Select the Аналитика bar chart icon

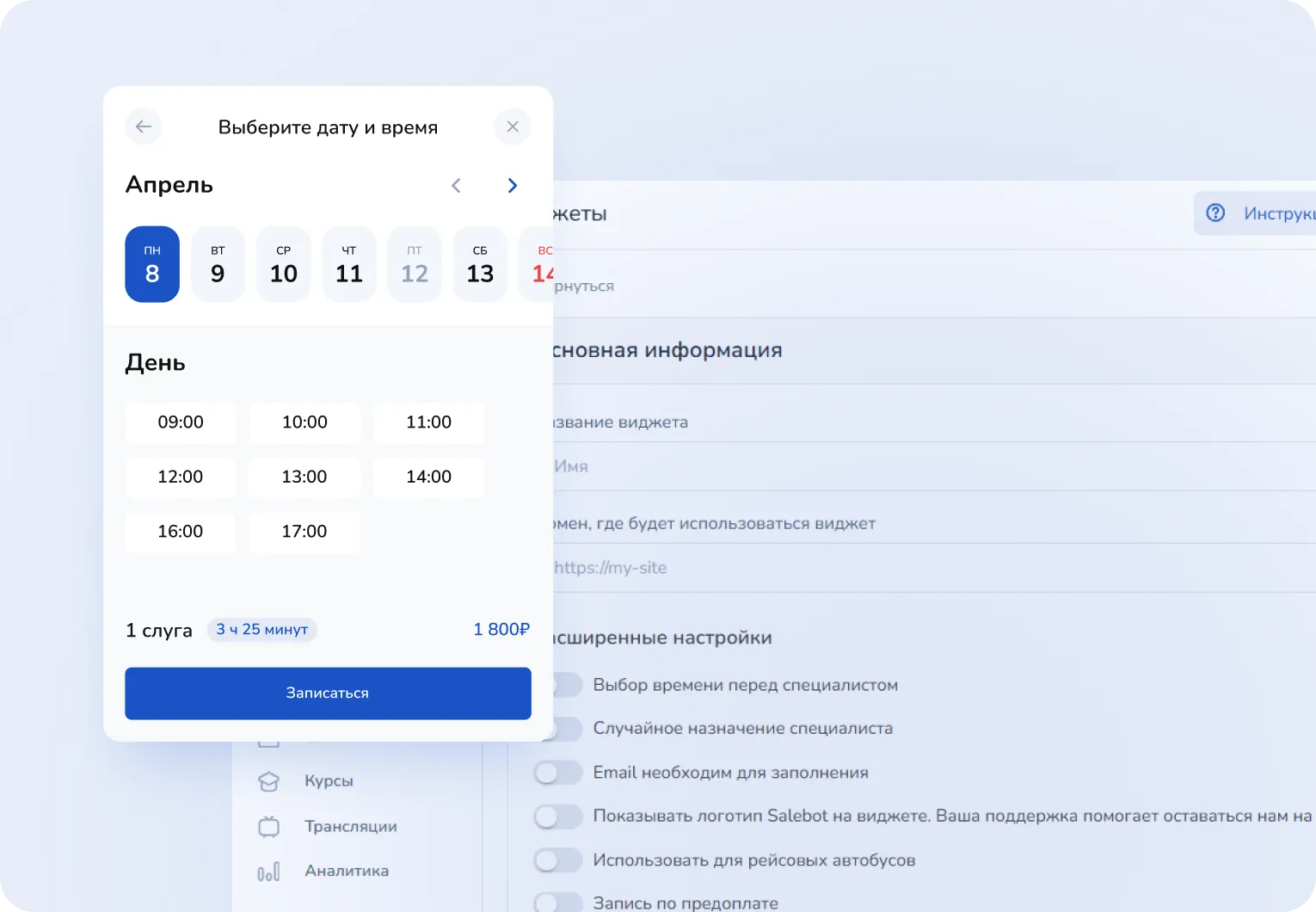pos(268,871)
